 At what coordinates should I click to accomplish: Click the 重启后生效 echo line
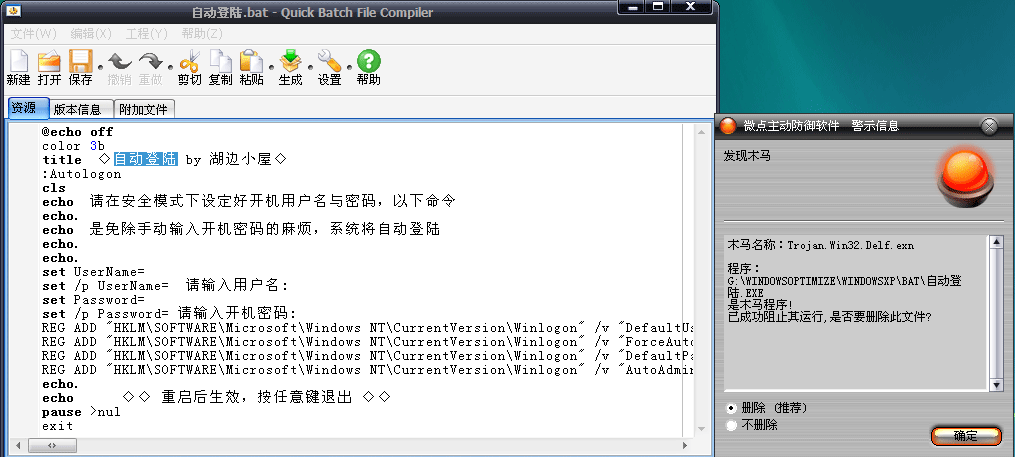(x=216, y=397)
